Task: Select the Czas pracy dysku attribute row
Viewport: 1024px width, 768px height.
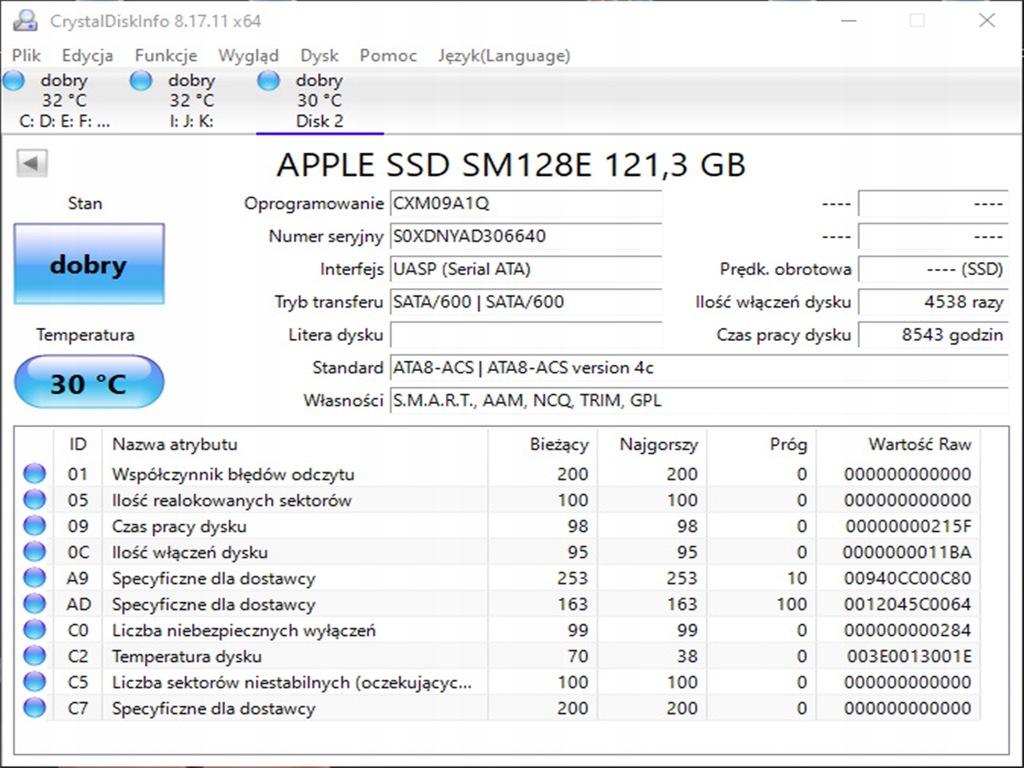Action: [x=300, y=526]
